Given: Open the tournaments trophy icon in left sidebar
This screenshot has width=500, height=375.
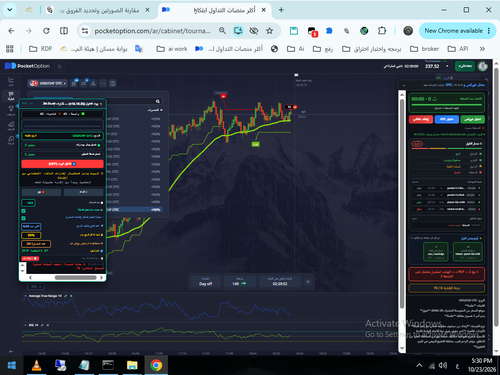Looking at the screenshot, I should (x=11, y=109).
